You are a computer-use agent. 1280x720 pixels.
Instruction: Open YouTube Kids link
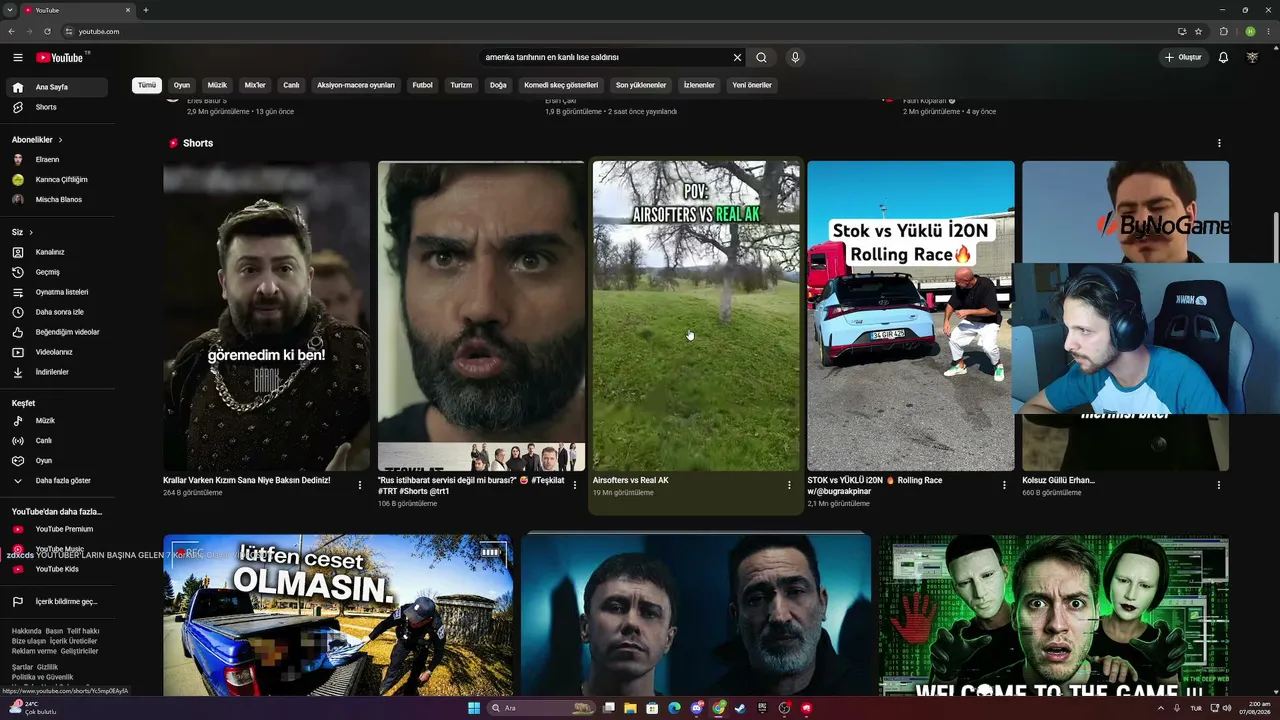59,569
